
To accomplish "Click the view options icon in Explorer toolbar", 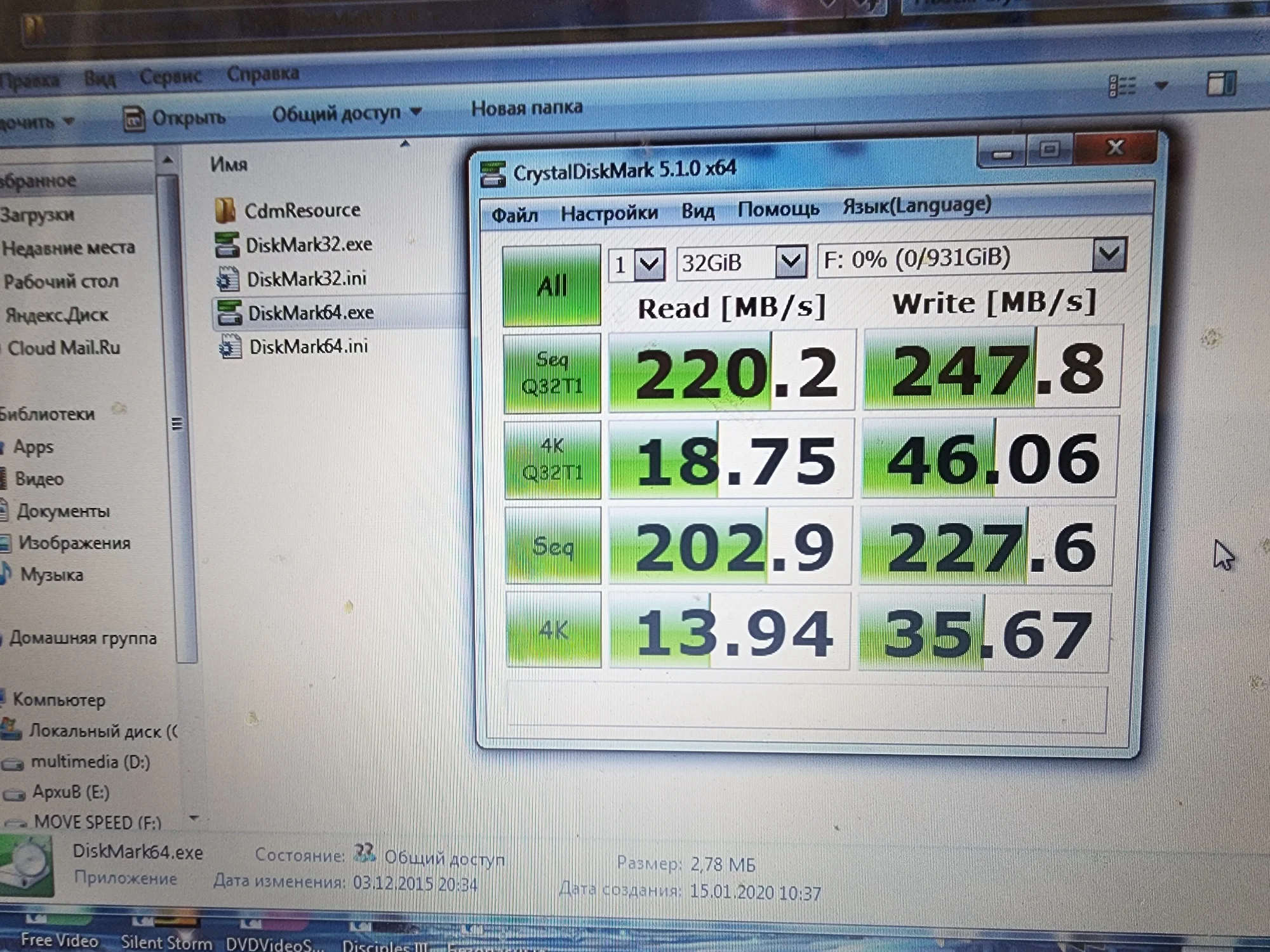I will click(1122, 86).
